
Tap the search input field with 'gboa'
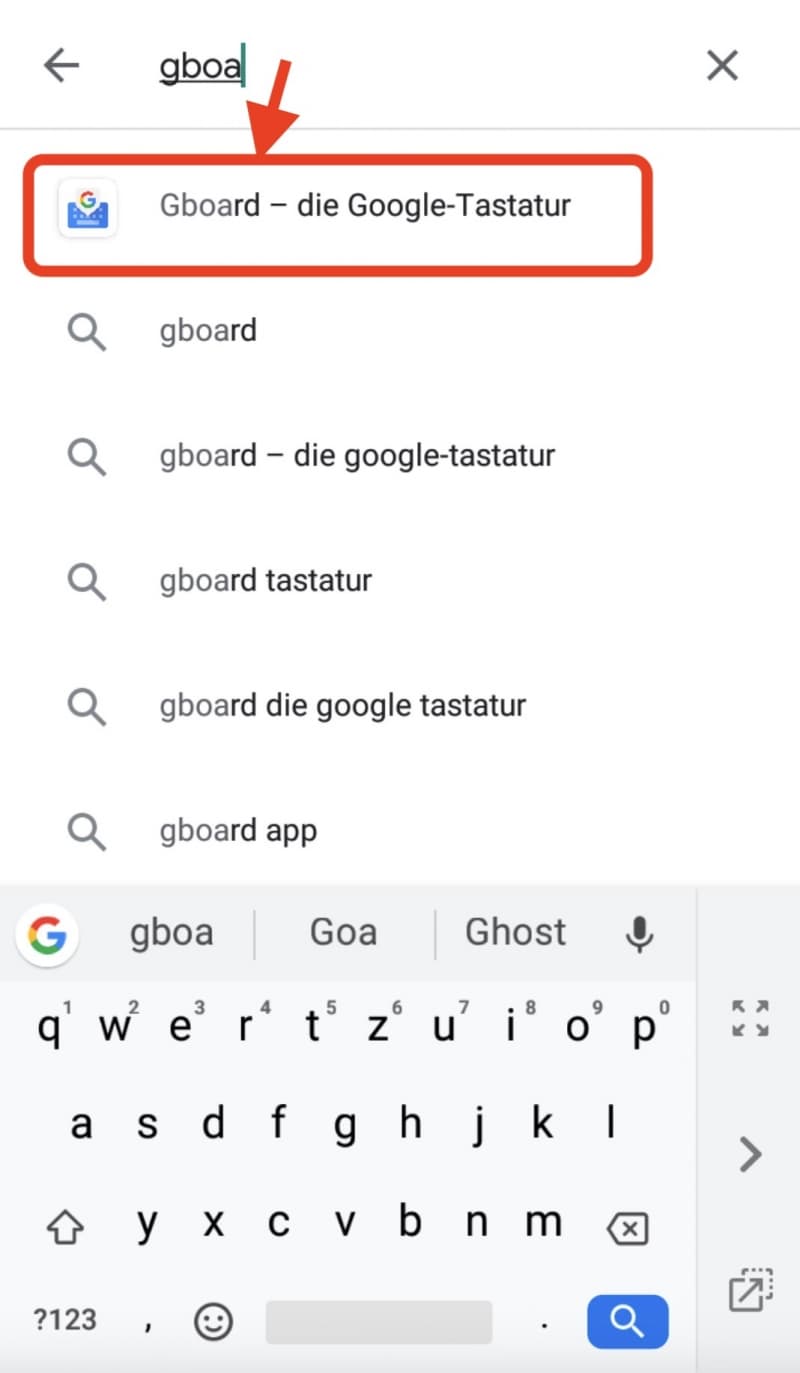[x=400, y=66]
